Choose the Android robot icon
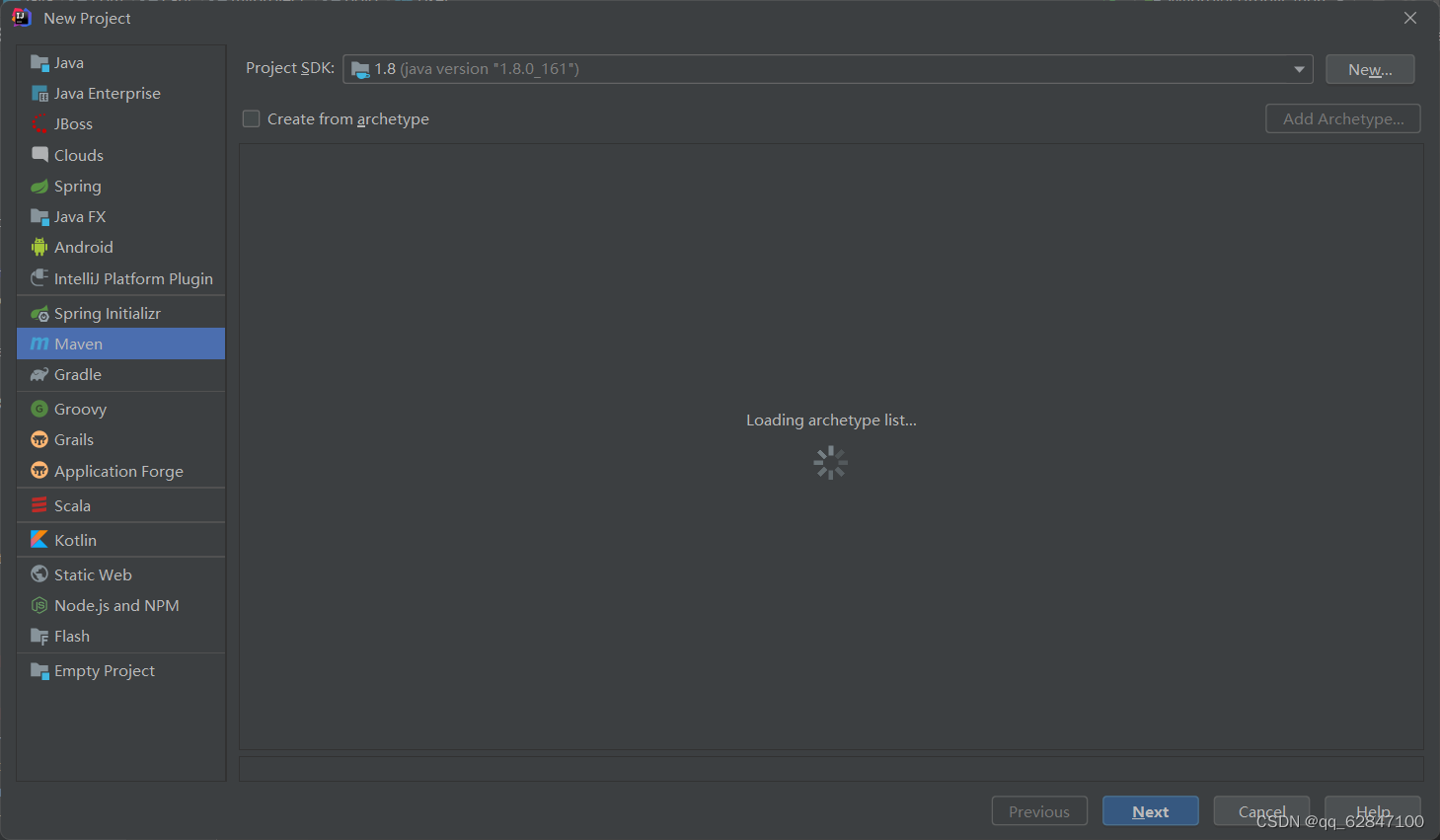This screenshot has height=840, width=1440. click(39, 248)
